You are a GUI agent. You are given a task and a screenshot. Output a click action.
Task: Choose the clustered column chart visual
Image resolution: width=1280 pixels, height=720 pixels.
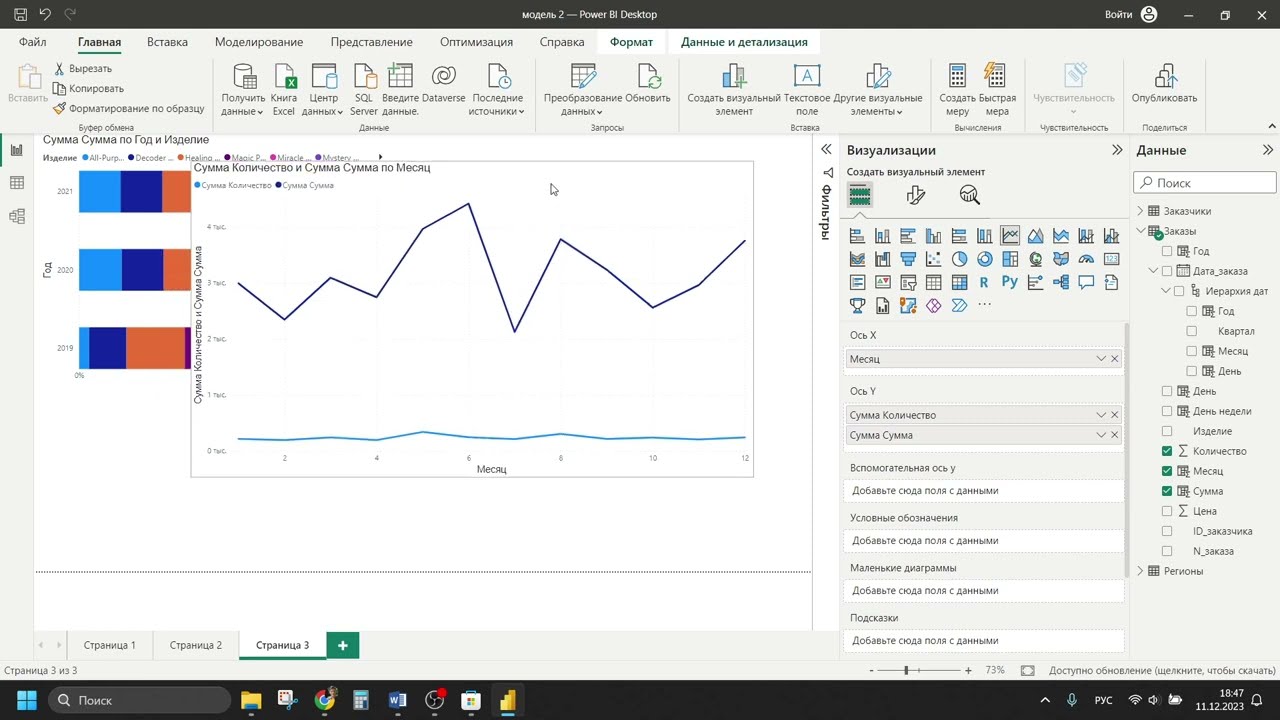point(933,236)
